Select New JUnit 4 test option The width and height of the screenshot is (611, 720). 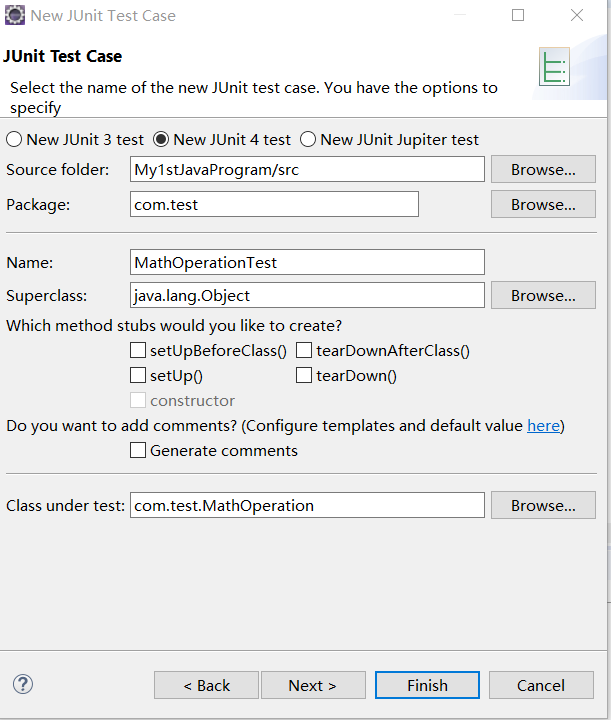(161, 140)
